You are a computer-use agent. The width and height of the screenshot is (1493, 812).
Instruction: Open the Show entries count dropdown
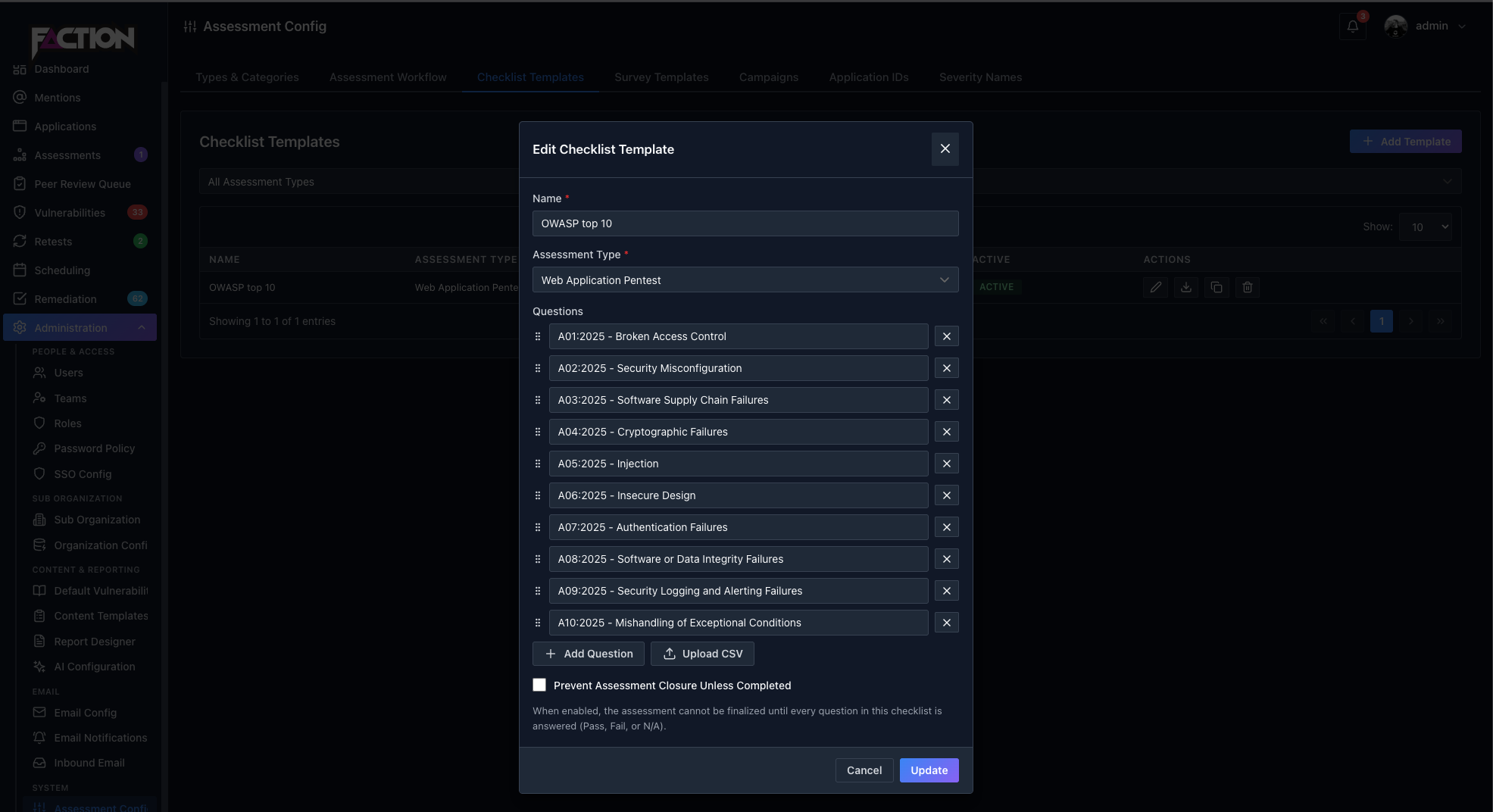[1426, 227]
